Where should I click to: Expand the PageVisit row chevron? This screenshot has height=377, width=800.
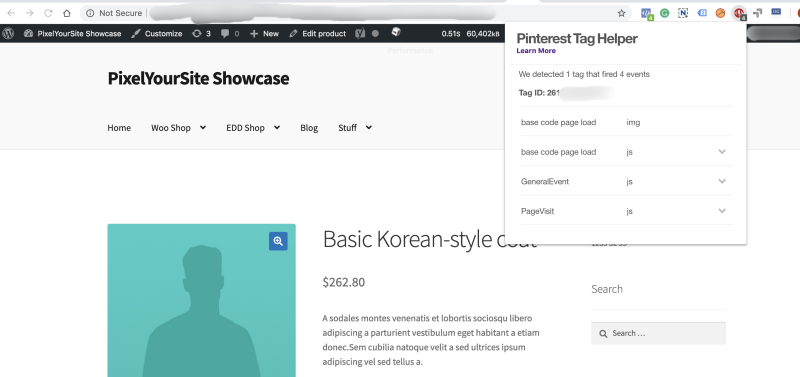(722, 211)
